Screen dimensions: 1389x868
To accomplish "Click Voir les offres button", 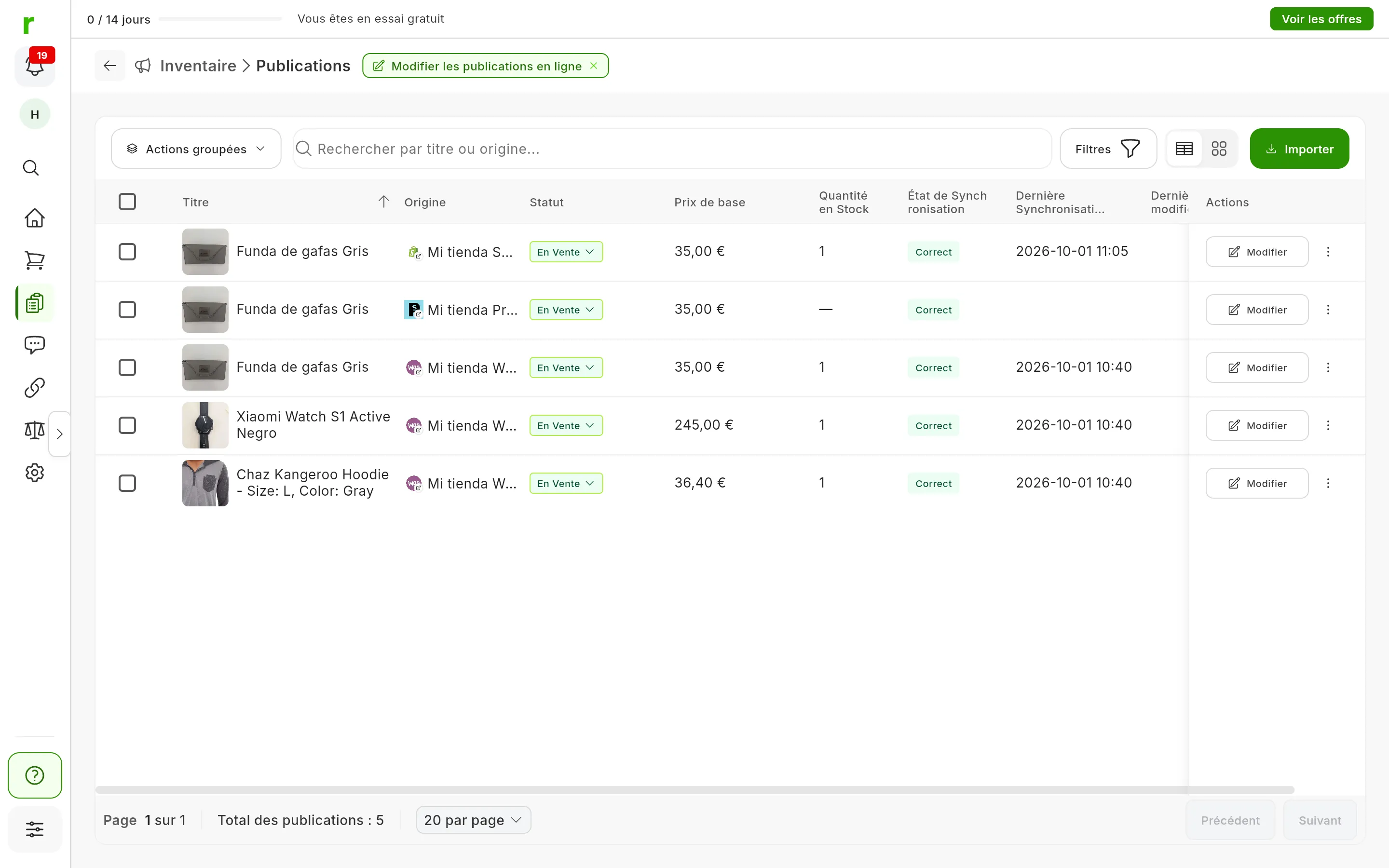I will (x=1321, y=19).
